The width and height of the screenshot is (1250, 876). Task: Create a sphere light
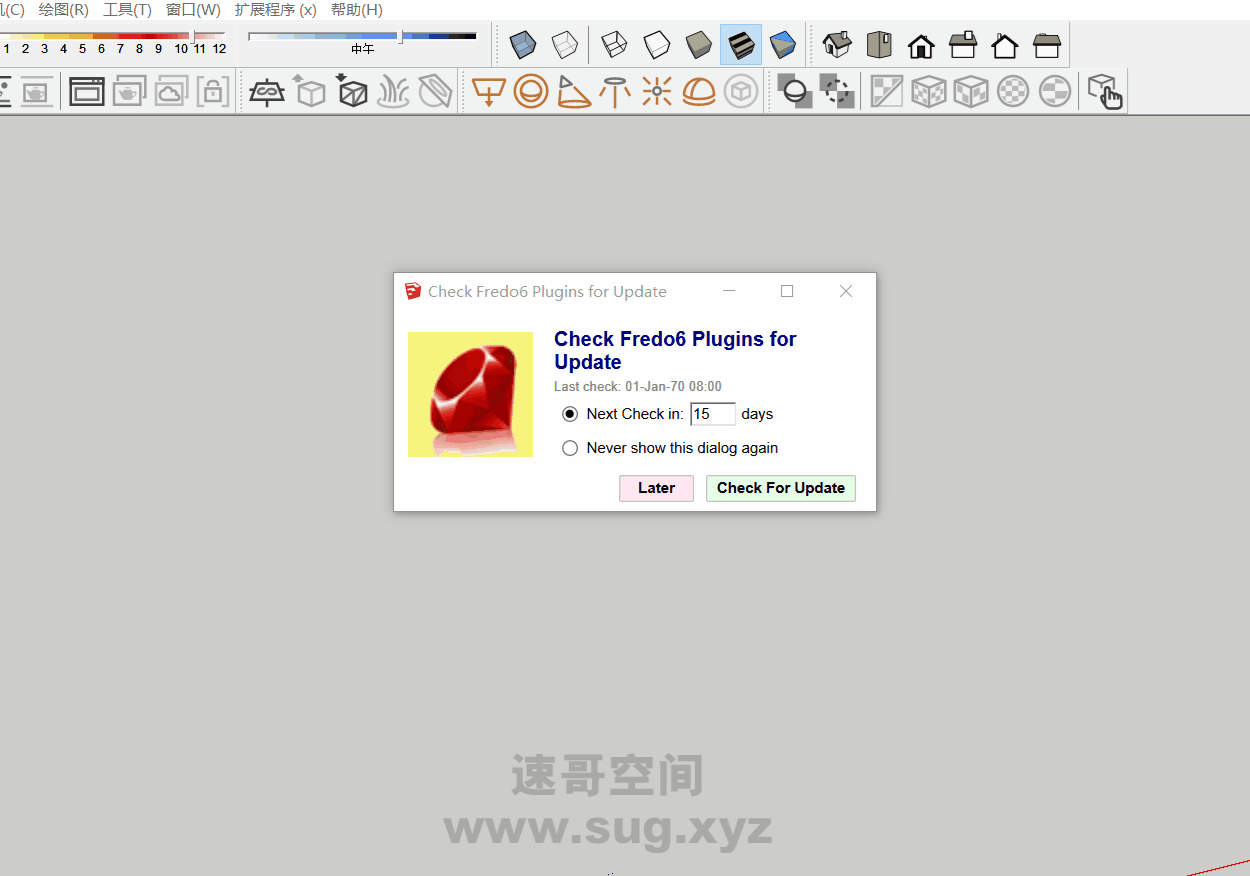[531, 92]
